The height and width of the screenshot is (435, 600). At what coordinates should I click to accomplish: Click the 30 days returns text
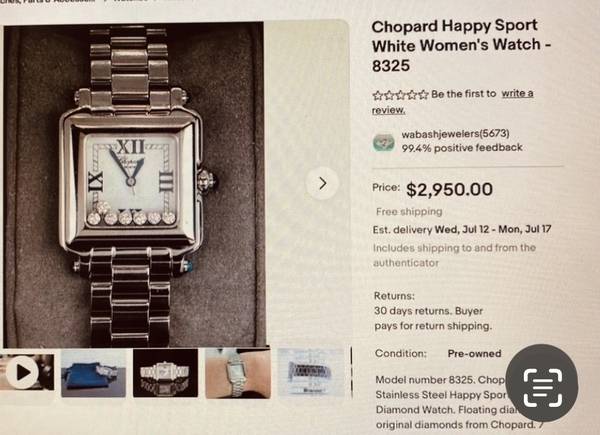(x=433, y=318)
